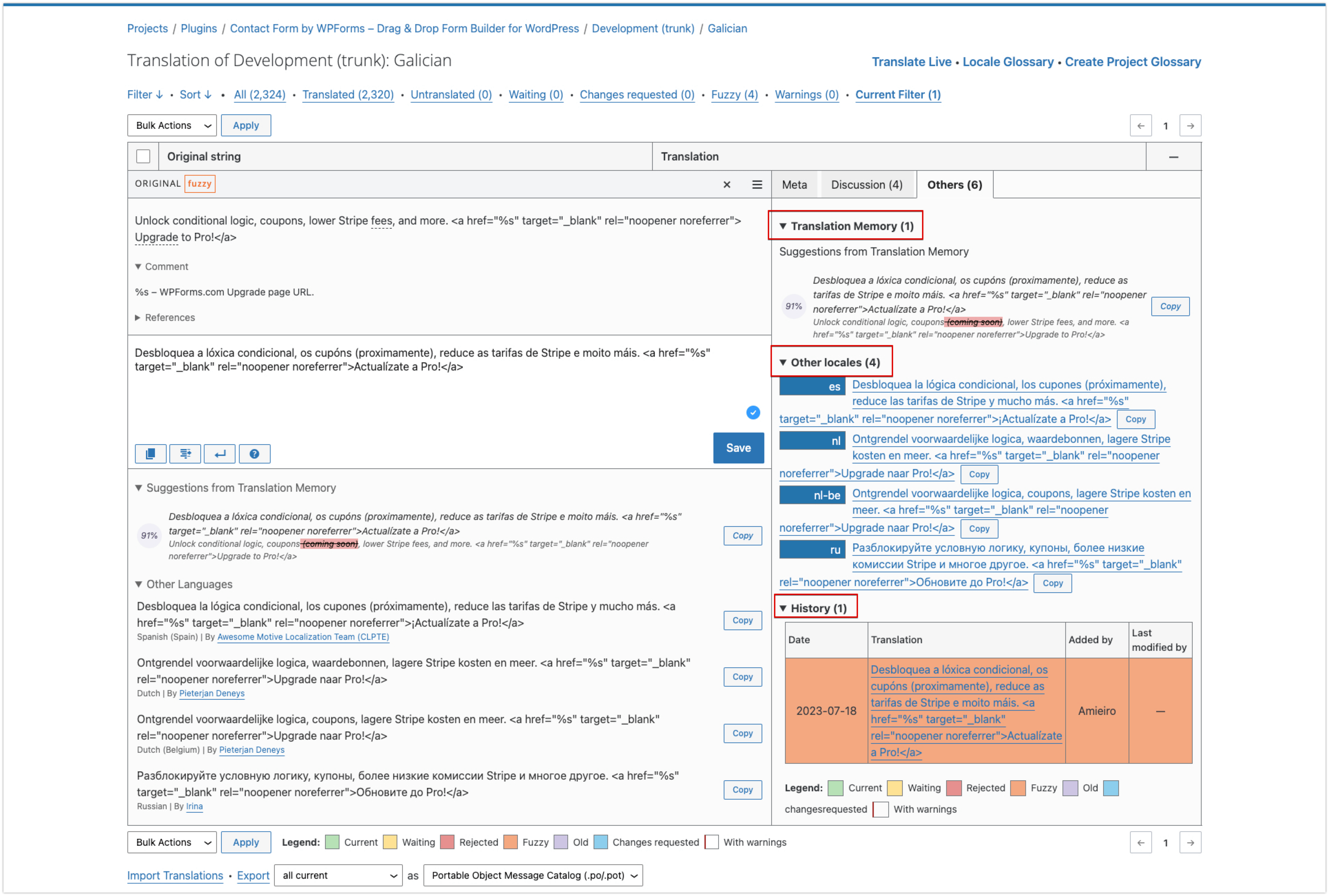Open the hamburger menu in editor header

[x=757, y=185]
